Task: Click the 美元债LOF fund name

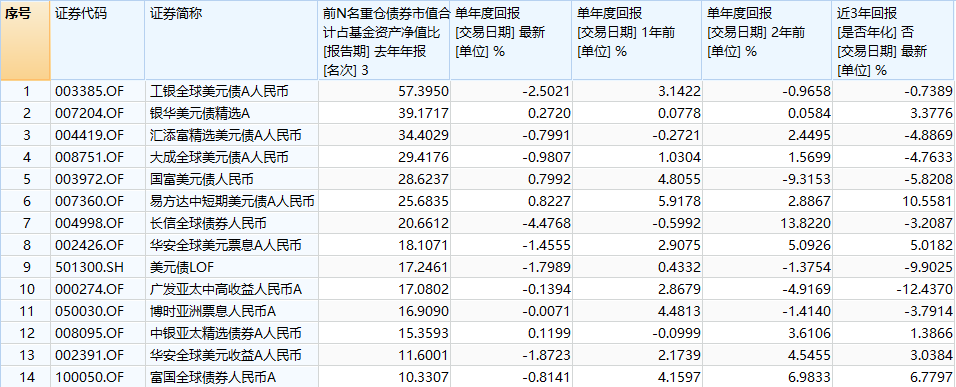Action: (182, 268)
